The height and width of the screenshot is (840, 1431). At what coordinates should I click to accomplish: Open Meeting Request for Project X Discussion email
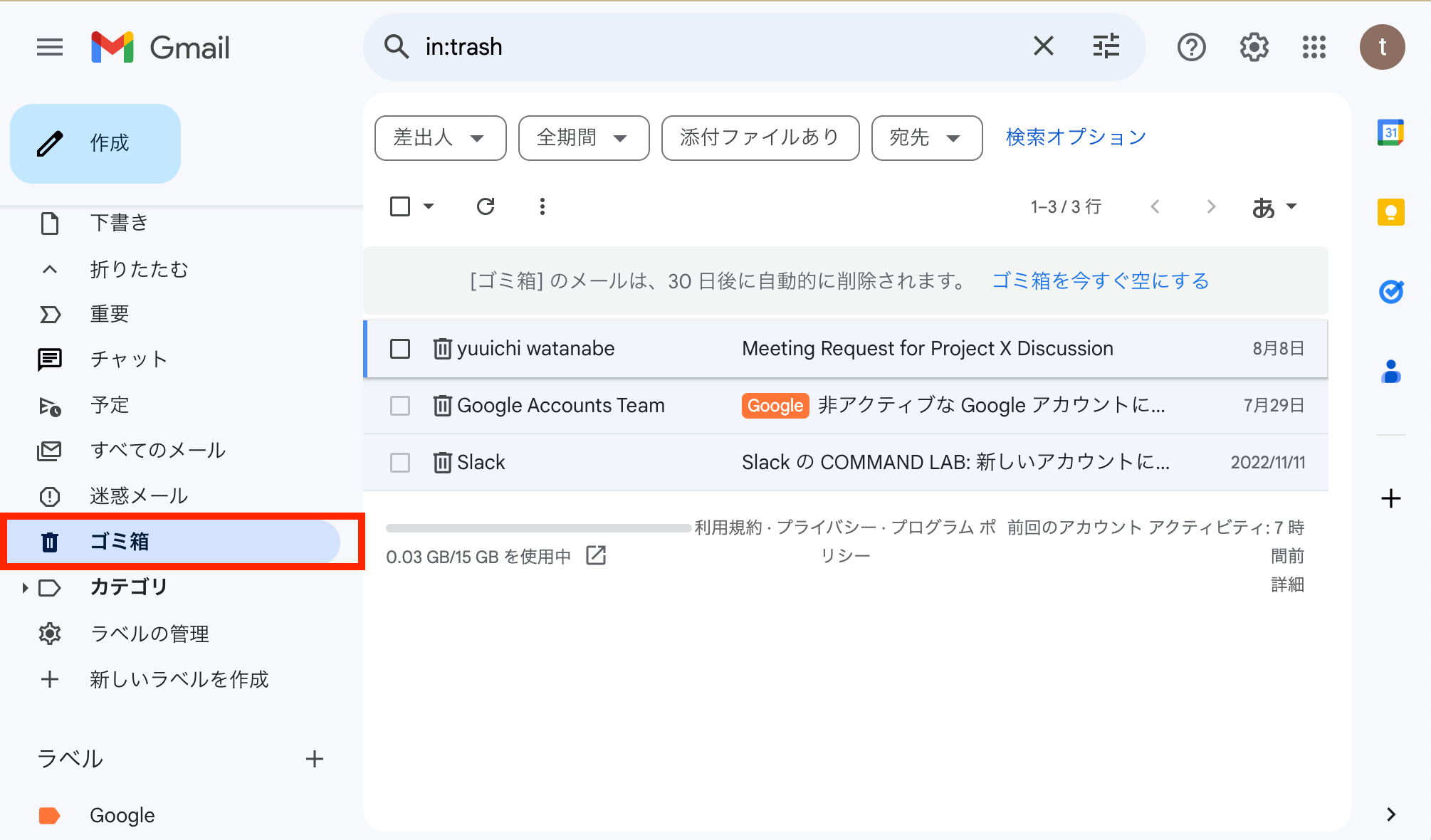coord(846,349)
